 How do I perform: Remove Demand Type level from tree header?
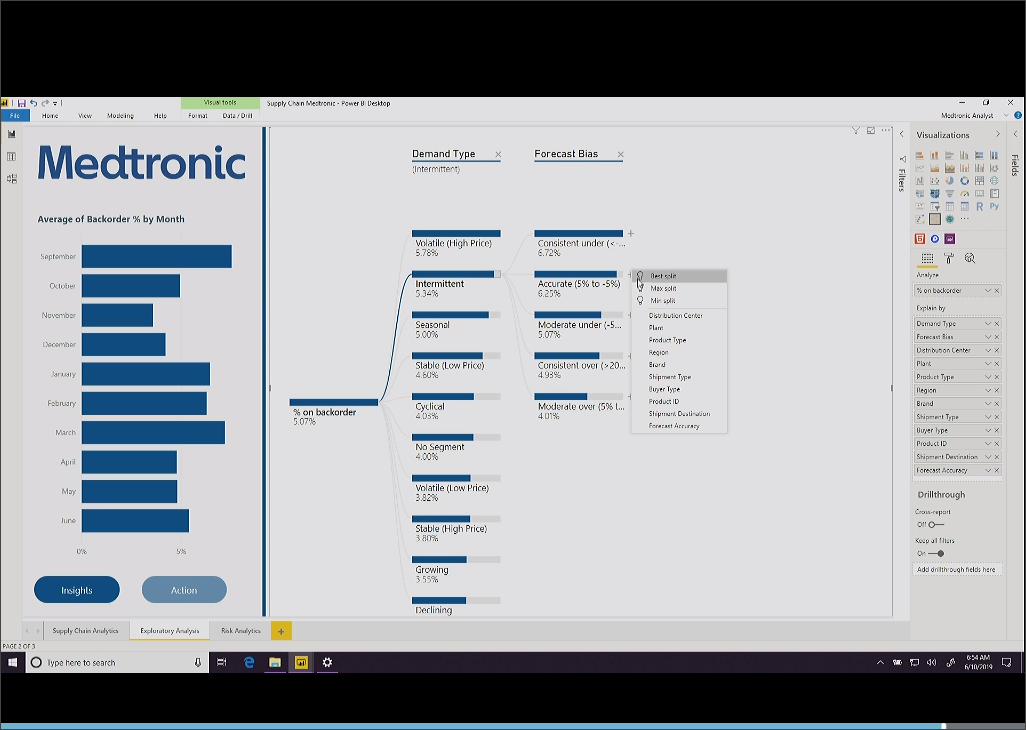point(498,154)
